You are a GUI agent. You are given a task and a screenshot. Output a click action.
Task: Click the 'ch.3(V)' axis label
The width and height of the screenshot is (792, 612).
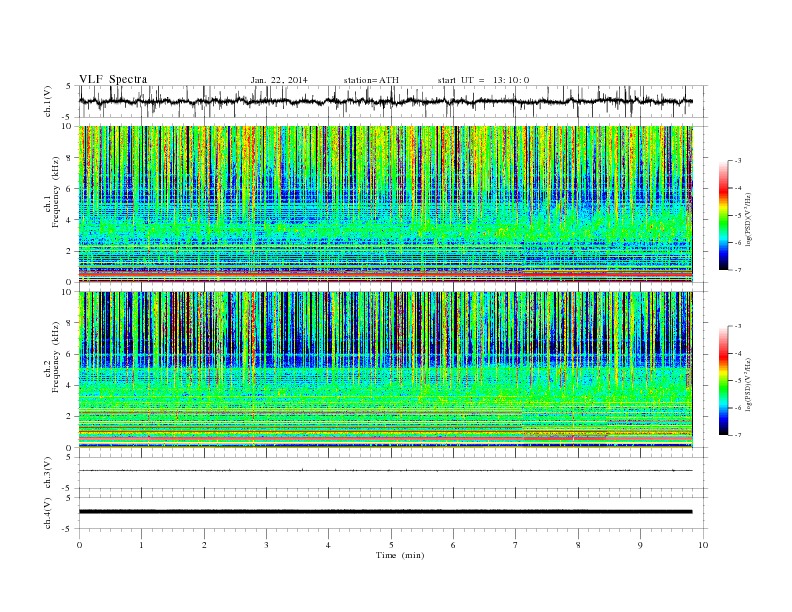coord(48,472)
